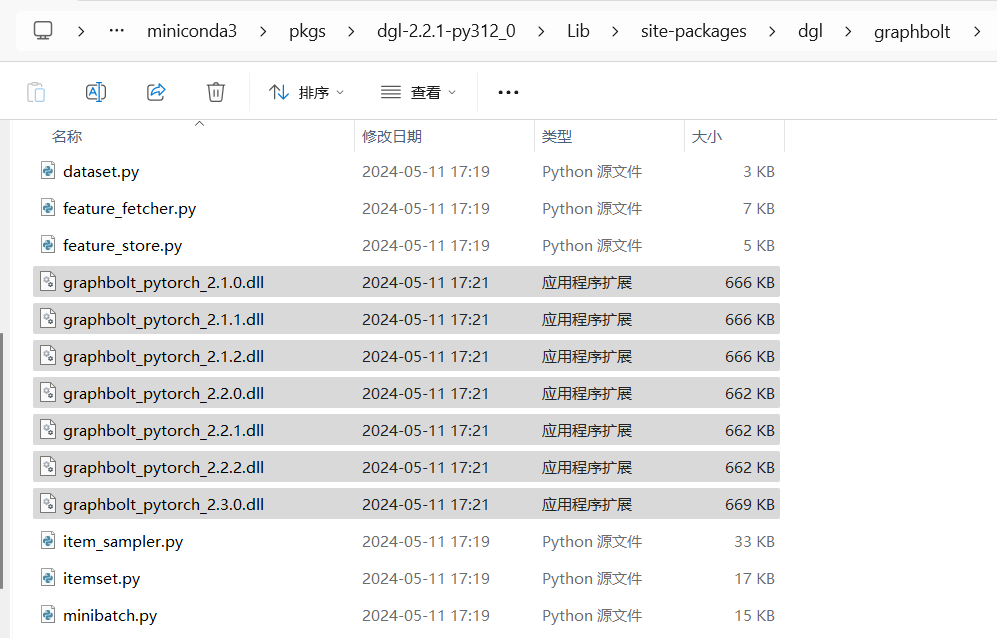Click the graphbolt_pytorch_2.3.0.dll file icon
The width and height of the screenshot is (997, 638).
[x=48, y=503]
